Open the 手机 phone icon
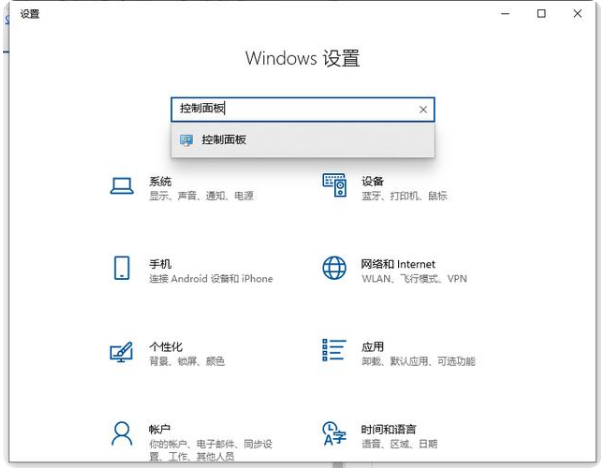 (x=122, y=268)
